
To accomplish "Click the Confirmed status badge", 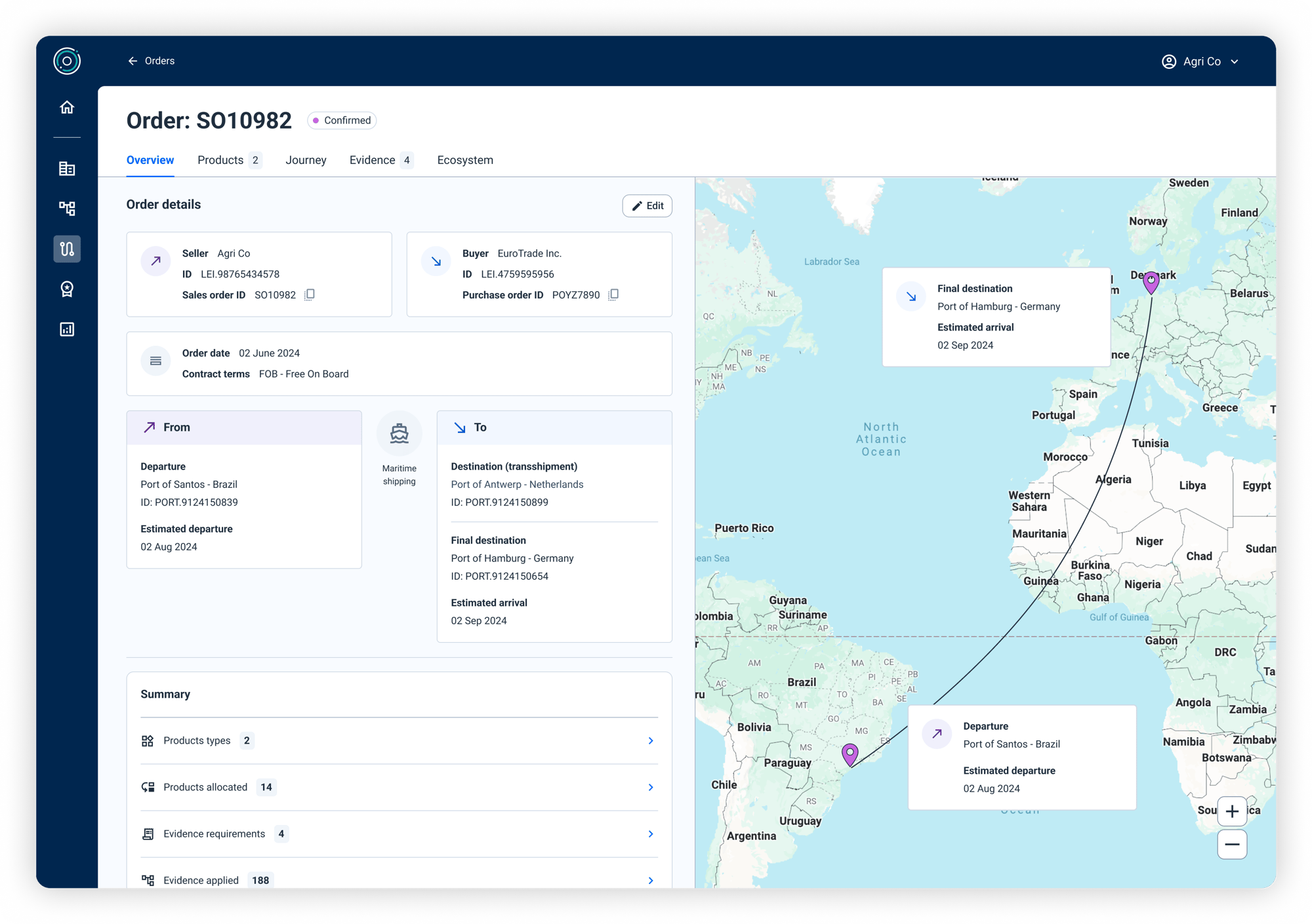I will [x=342, y=121].
